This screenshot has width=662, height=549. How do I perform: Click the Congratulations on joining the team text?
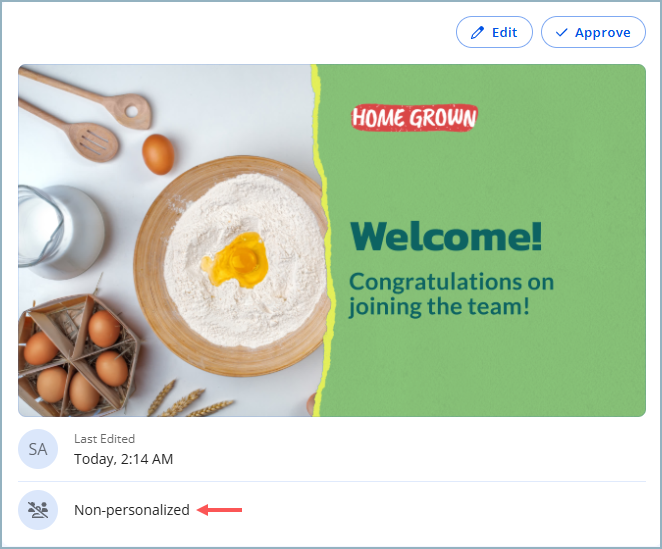[x=451, y=293]
